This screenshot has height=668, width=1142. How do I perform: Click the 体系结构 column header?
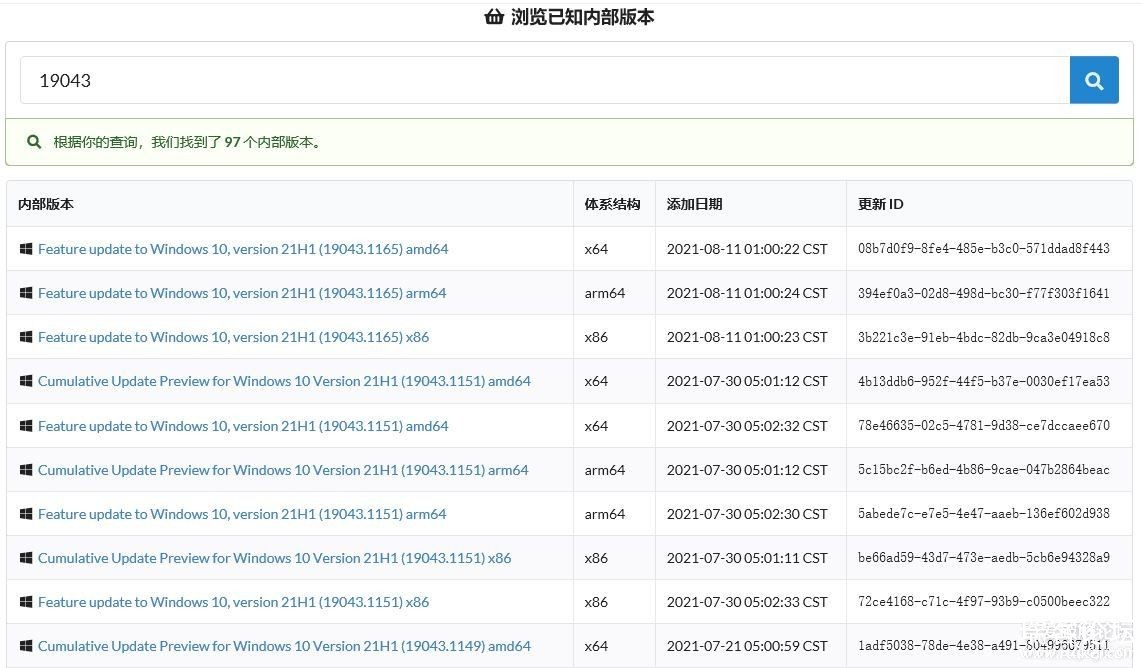pyautogui.click(x=613, y=204)
